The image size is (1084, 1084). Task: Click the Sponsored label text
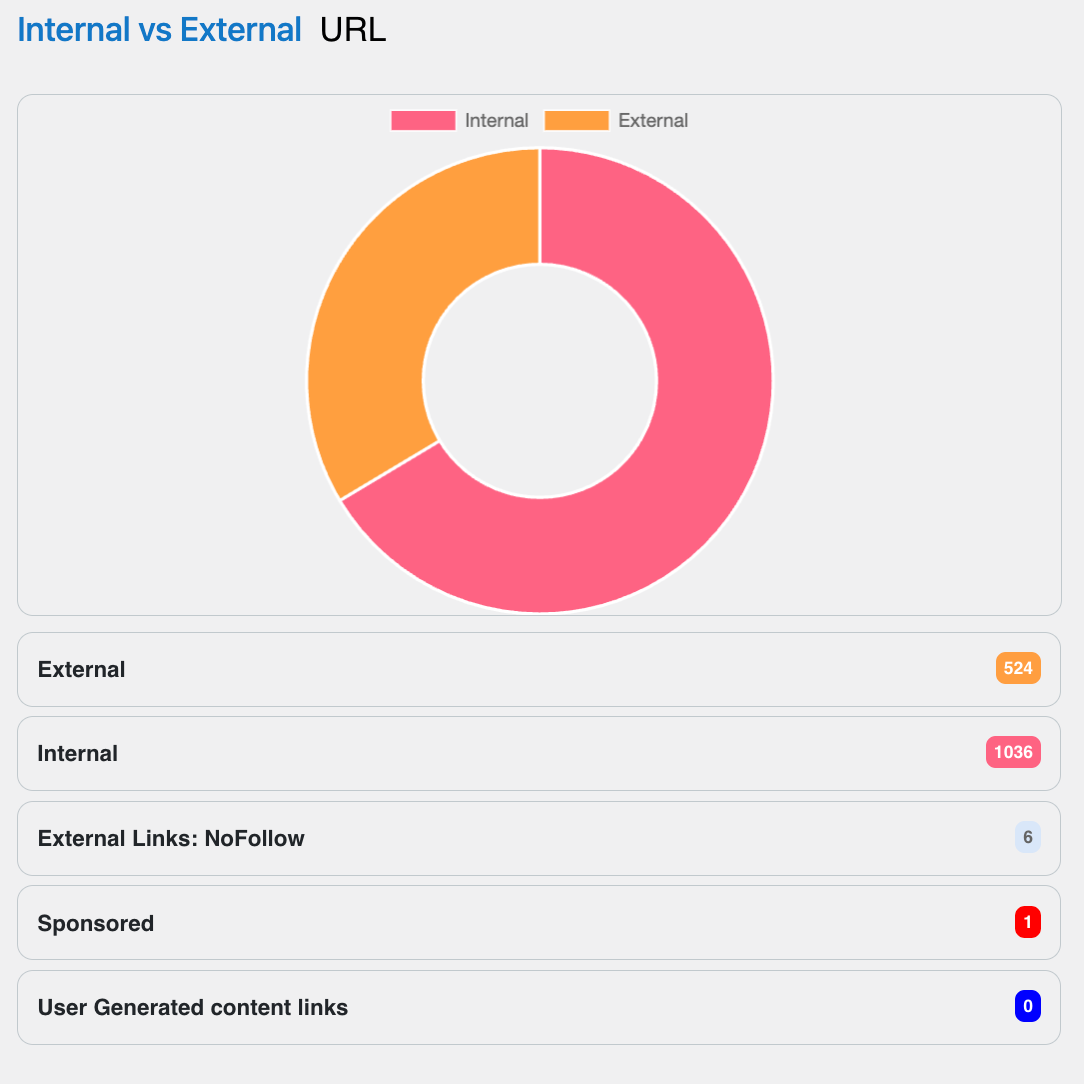coord(95,923)
